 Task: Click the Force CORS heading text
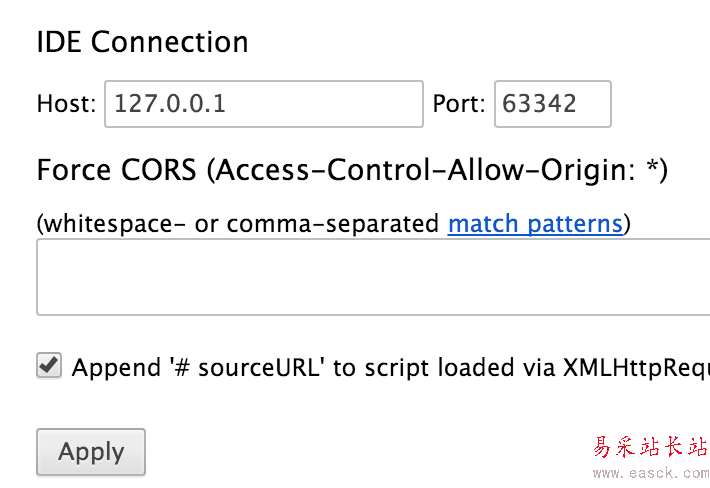(116, 170)
